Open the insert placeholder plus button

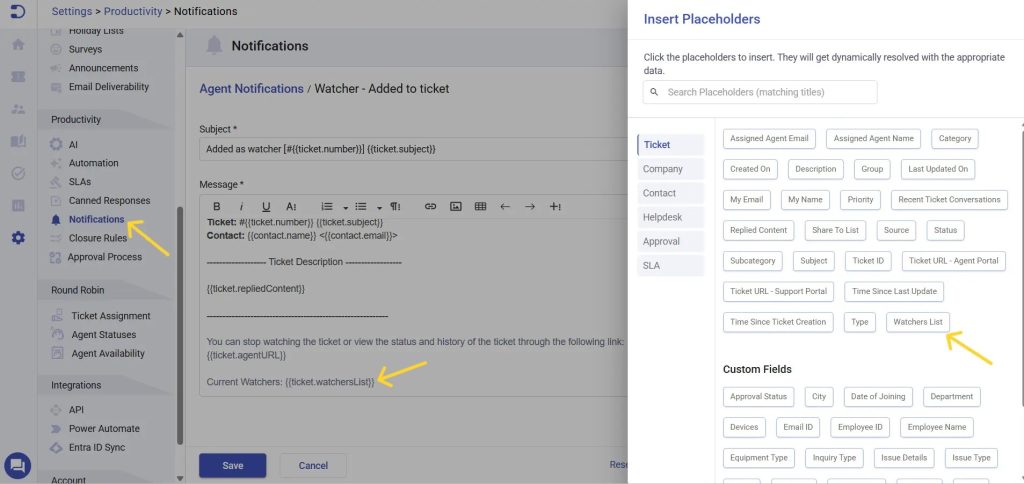(555, 206)
